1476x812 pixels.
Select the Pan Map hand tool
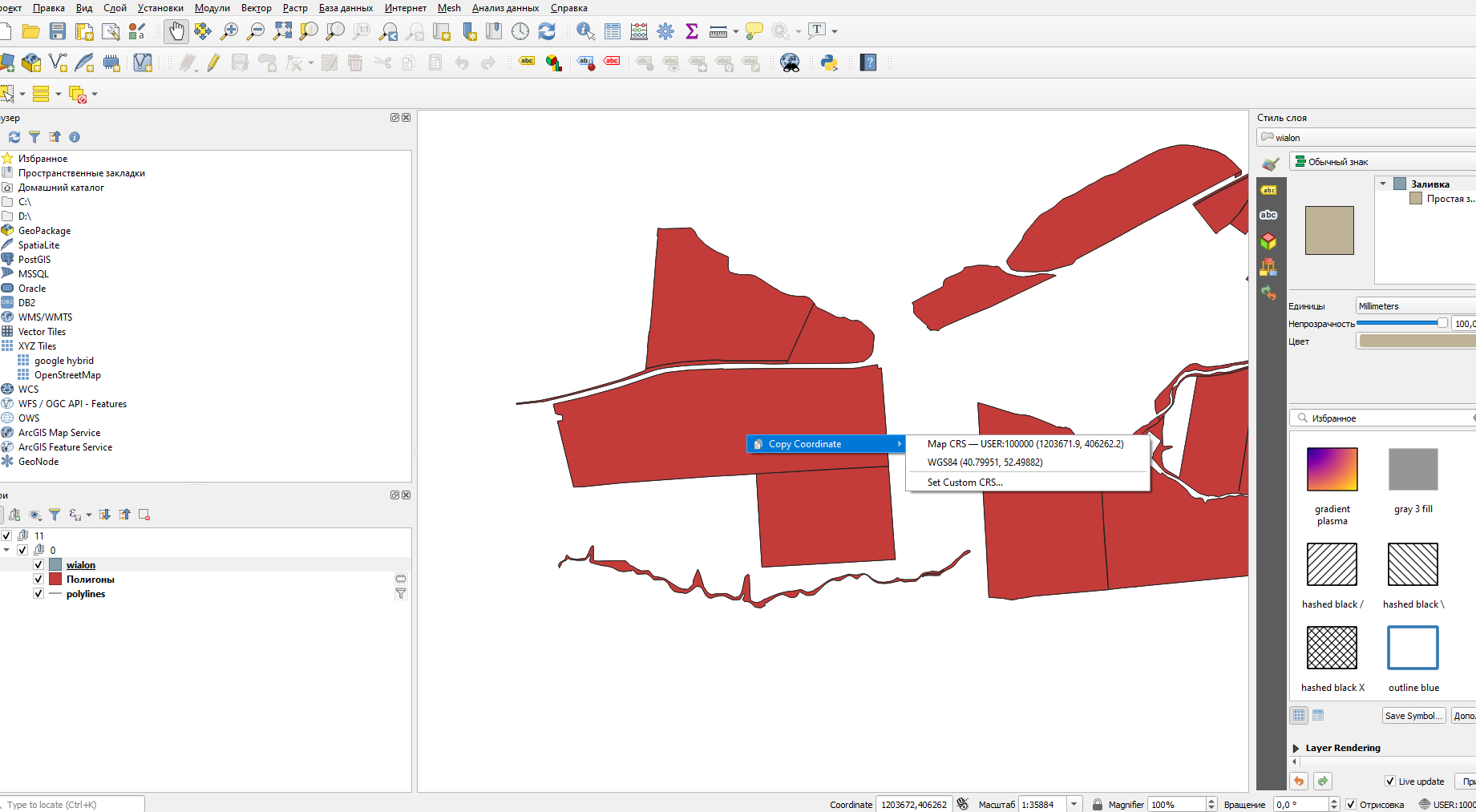pos(176,31)
